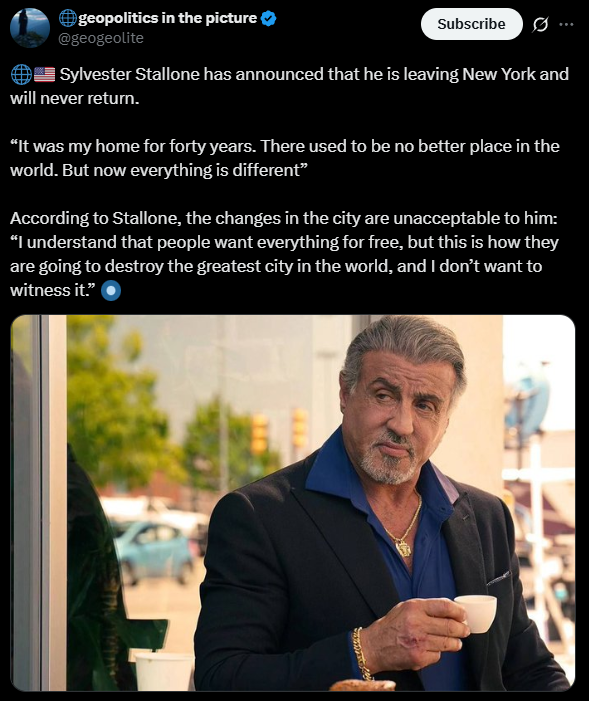The height and width of the screenshot is (701, 589).
Task: Subscribe to geopolitics in the picture
Action: 471,24
